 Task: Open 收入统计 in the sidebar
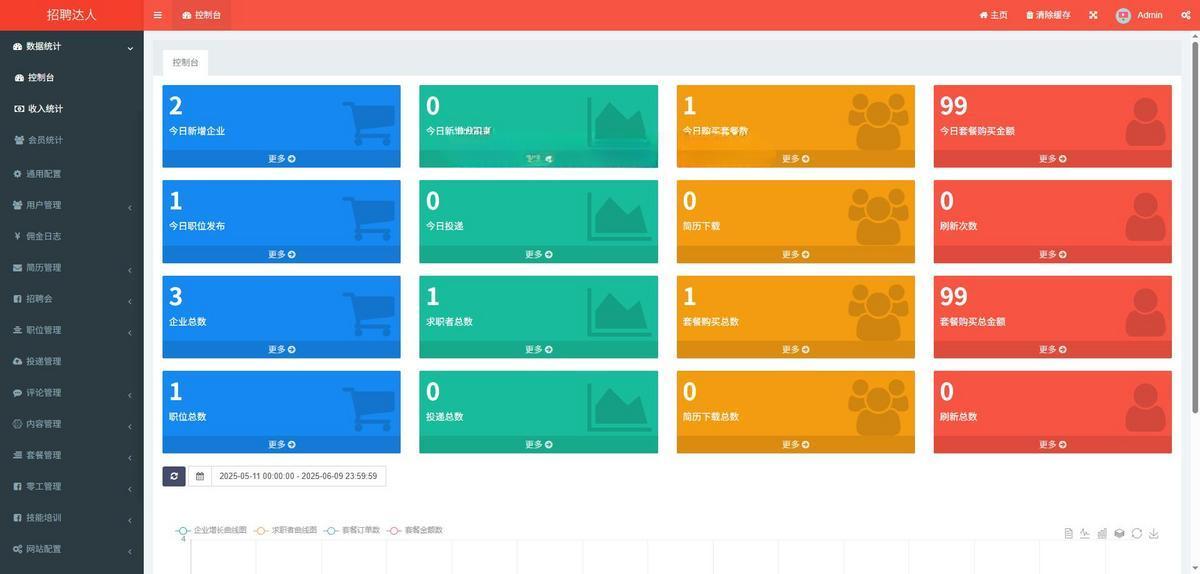(x=45, y=109)
